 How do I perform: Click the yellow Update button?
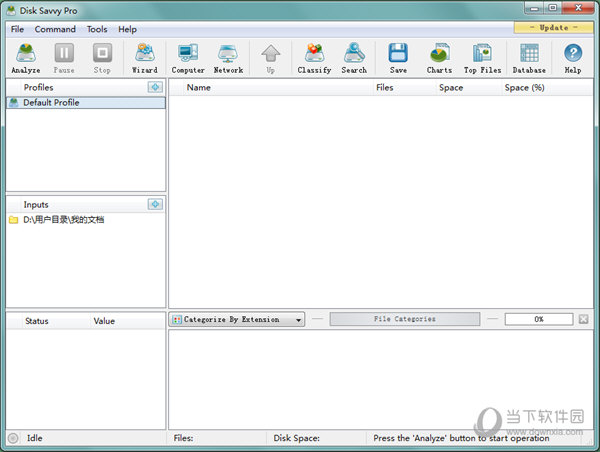553,28
